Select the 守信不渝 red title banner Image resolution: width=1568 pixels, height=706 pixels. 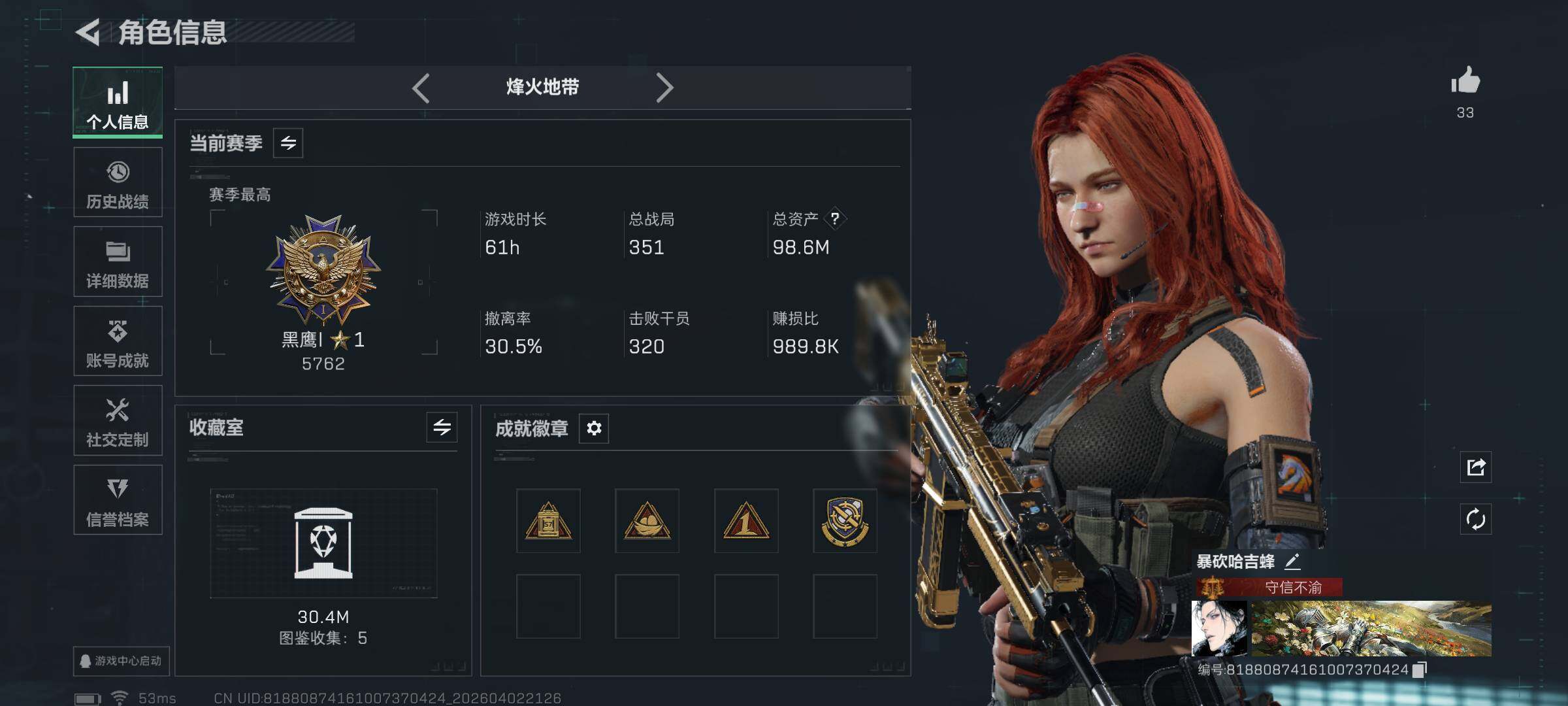[x=1269, y=587]
